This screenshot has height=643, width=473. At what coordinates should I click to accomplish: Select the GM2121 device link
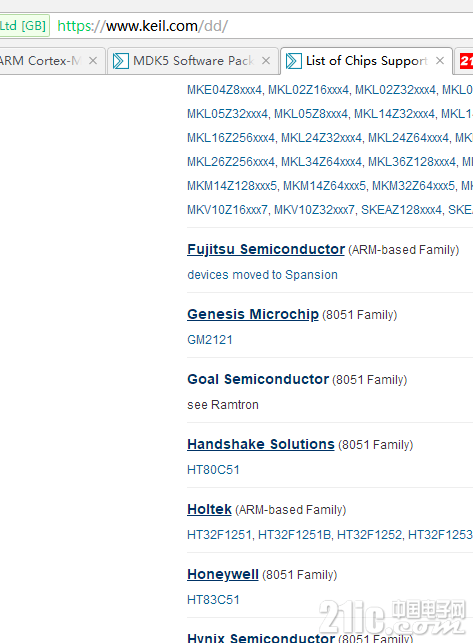pyautogui.click(x=210, y=340)
